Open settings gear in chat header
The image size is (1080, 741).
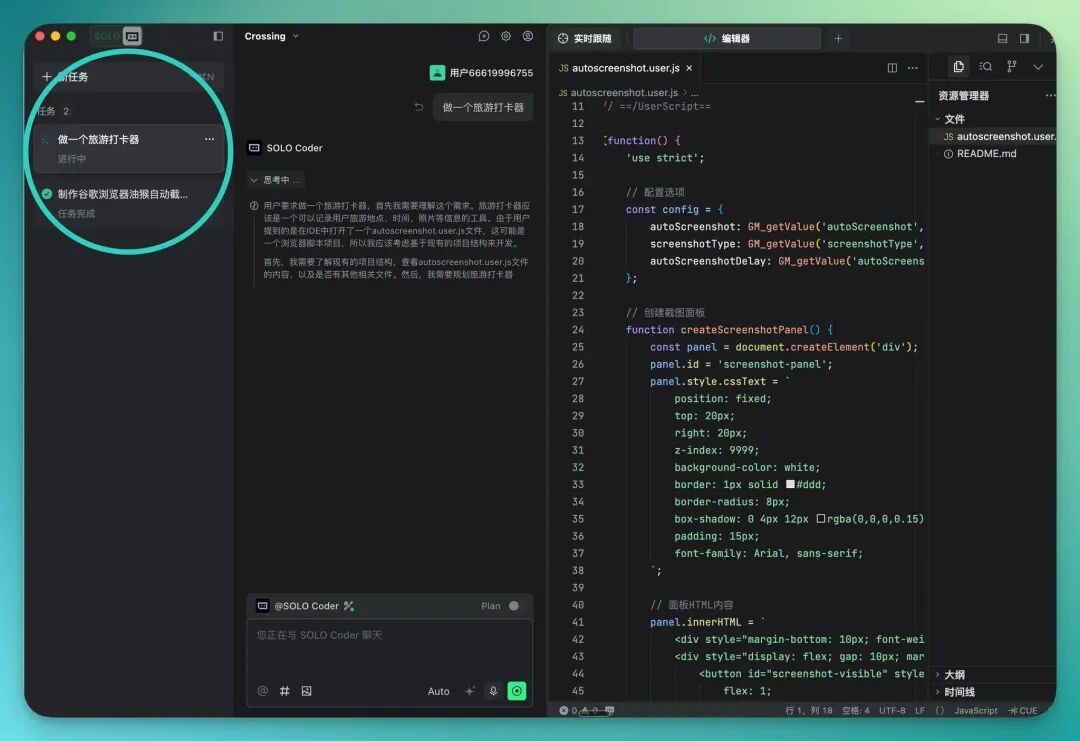(x=506, y=36)
